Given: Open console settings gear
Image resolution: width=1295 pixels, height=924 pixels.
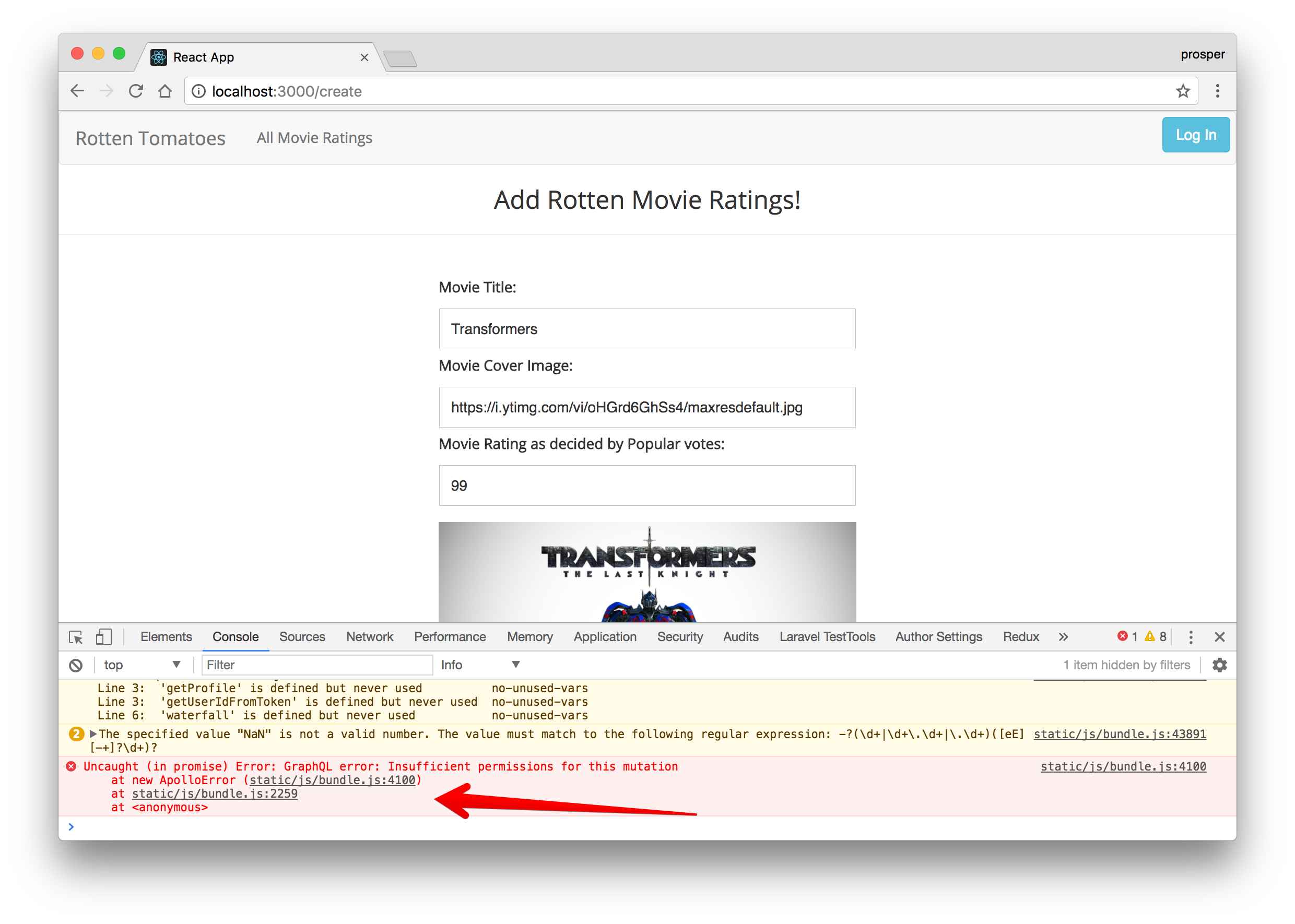Looking at the screenshot, I should pyautogui.click(x=1219, y=665).
